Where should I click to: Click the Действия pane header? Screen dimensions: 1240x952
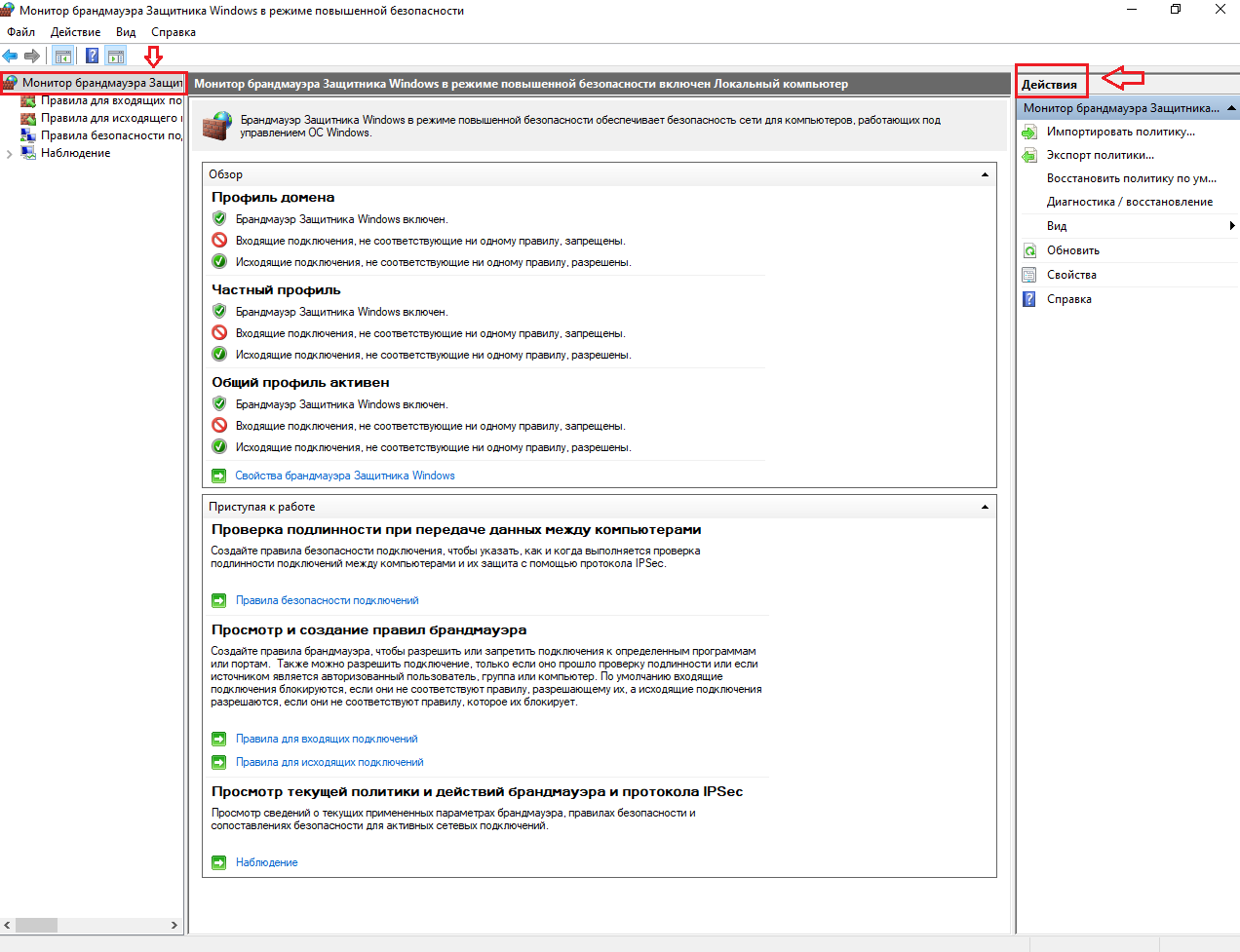click(1050, 85)
